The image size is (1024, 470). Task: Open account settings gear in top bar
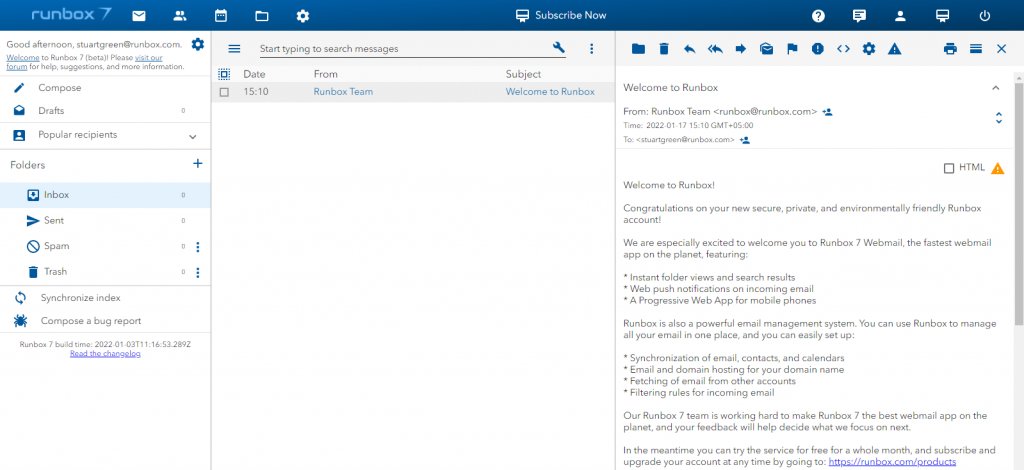click(303, 16)
